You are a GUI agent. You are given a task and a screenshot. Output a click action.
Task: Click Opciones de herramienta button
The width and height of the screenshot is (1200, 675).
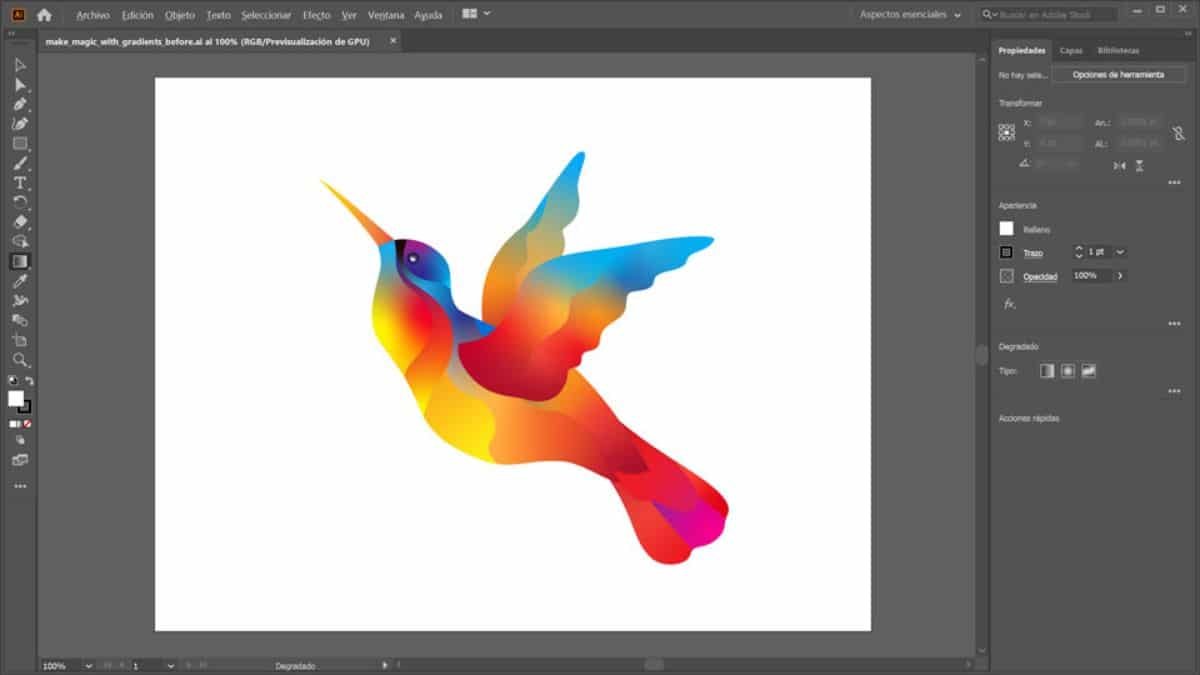coord(1118,75)
